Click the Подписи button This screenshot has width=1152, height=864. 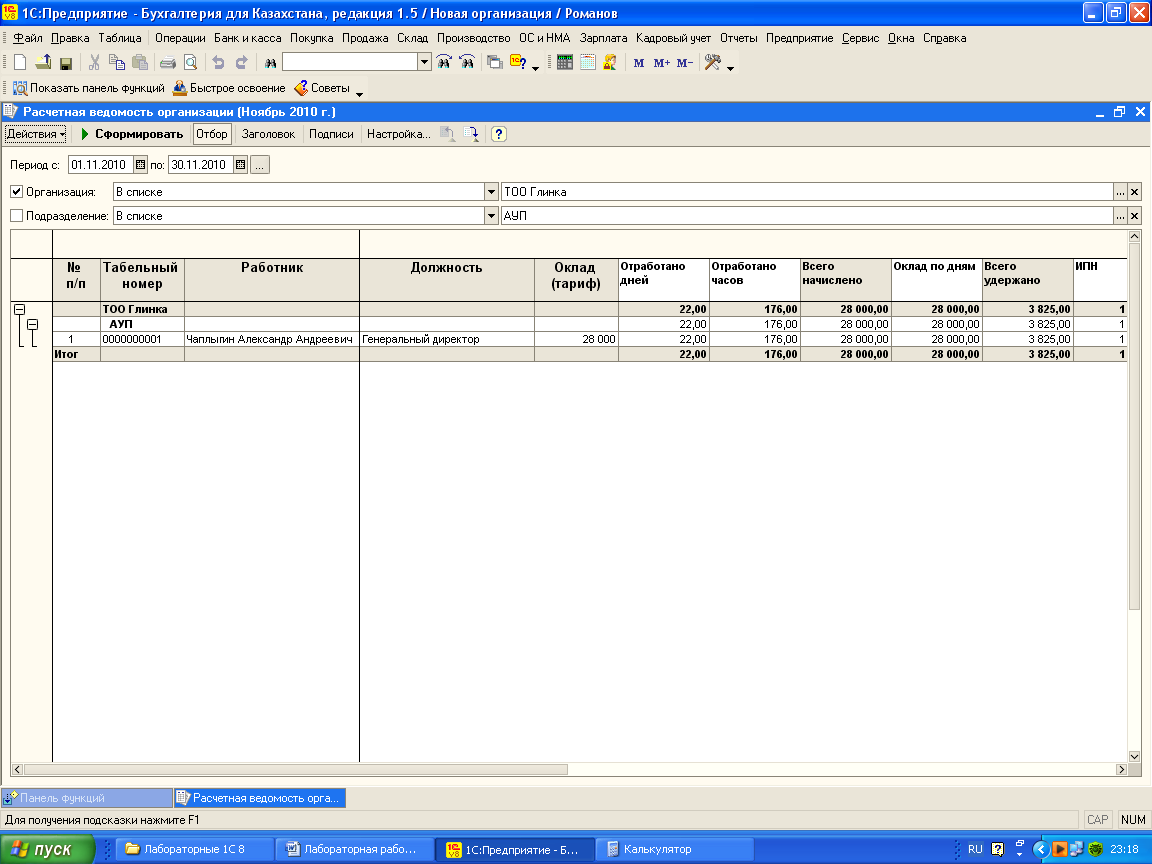click(331, 134)
